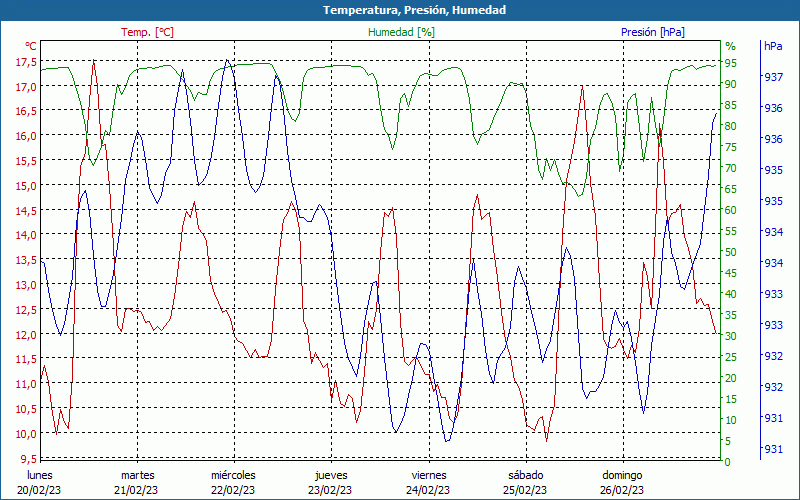Click the "16,5" temperature axis value

click(26, 111)
